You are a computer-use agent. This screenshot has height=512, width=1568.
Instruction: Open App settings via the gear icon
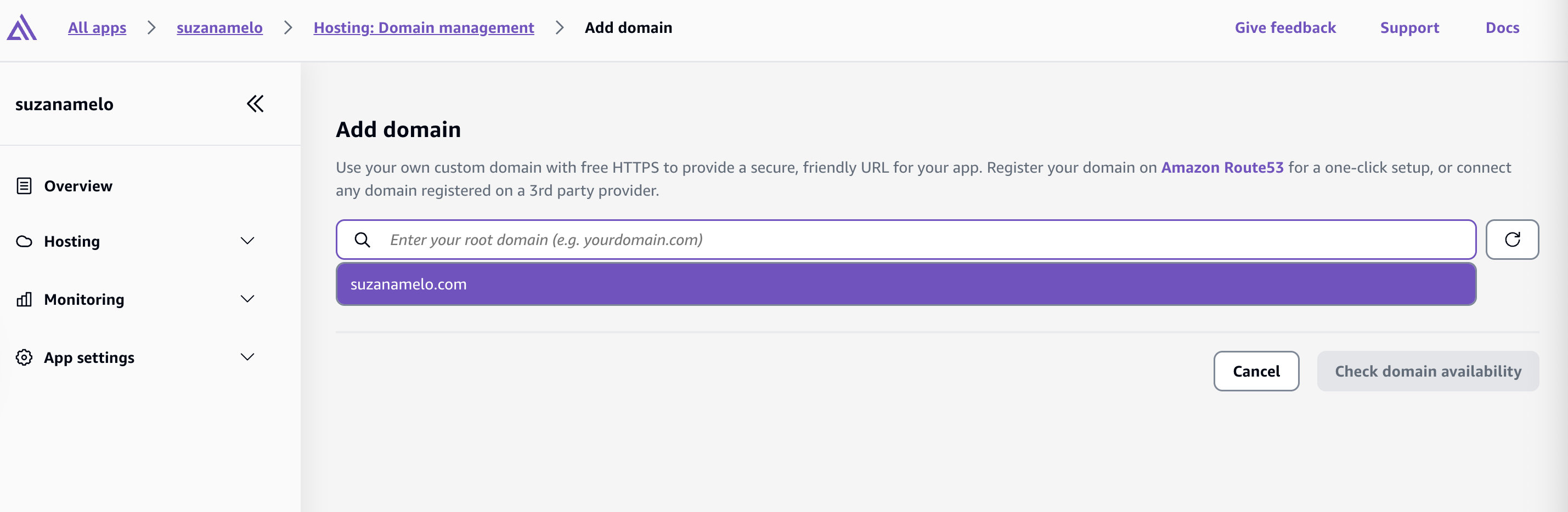(24, 357)
